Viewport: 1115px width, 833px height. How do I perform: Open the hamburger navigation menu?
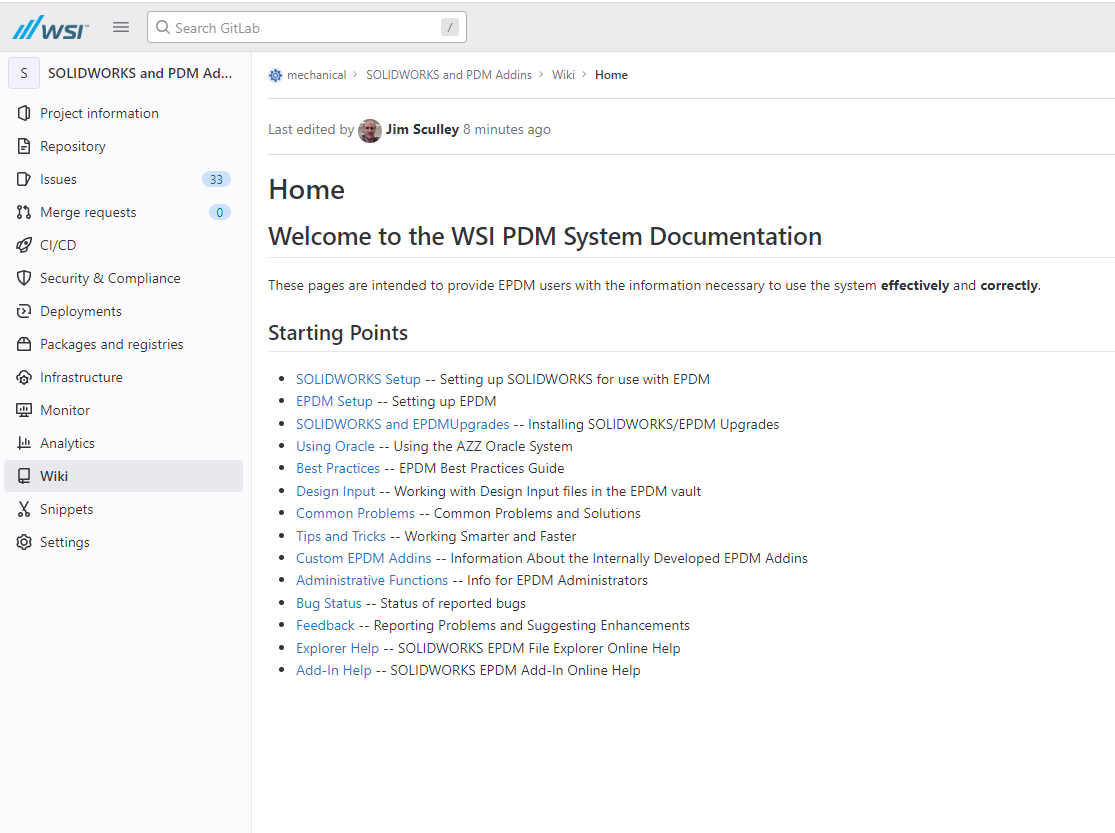click(121, 27)
